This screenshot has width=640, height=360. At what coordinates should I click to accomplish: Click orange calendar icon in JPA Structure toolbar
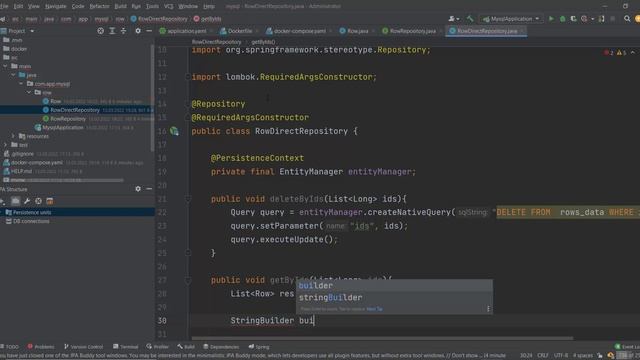coord(50,201)
